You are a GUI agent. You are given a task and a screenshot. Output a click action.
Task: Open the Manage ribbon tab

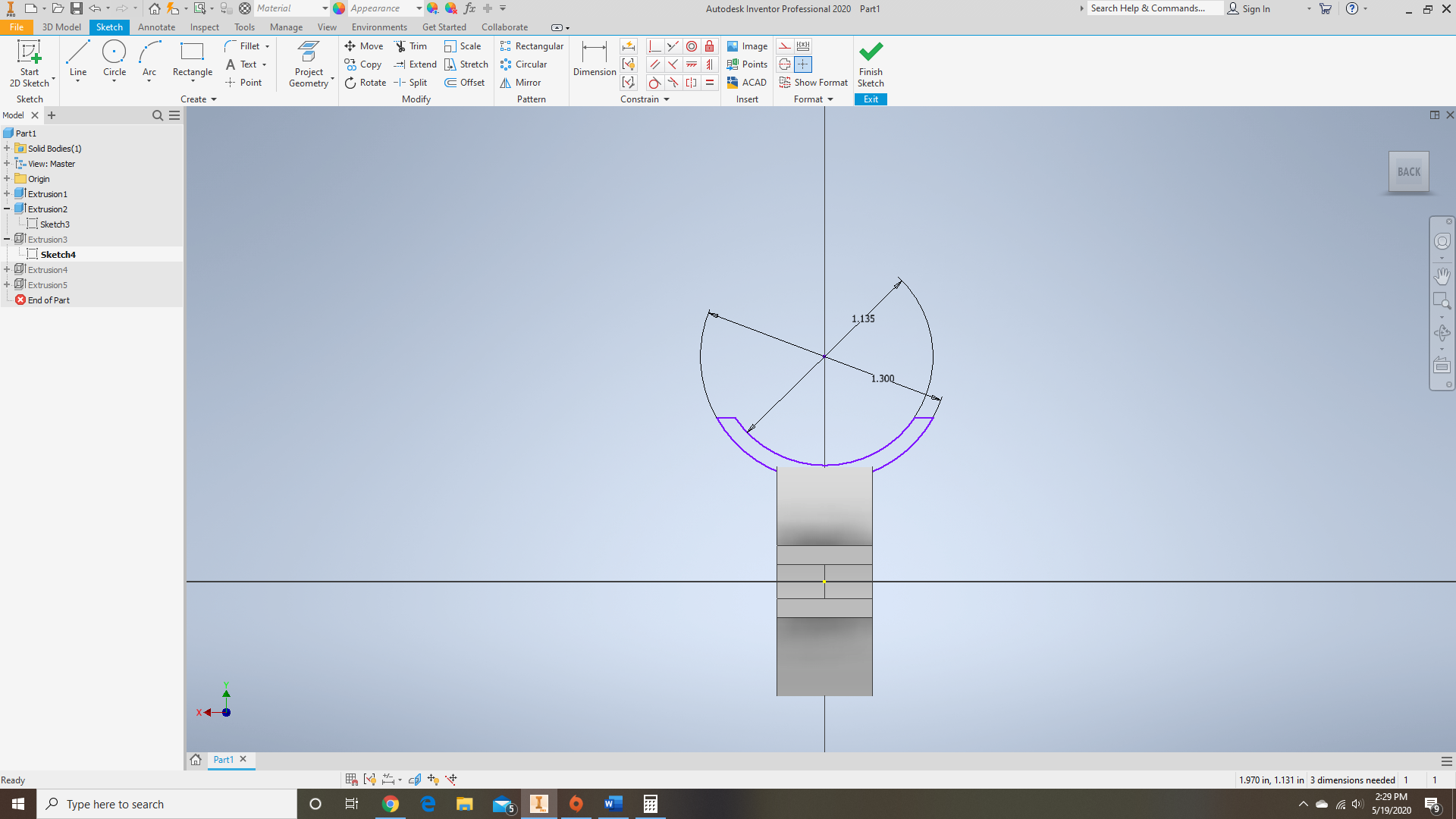(x=286, y=27)
